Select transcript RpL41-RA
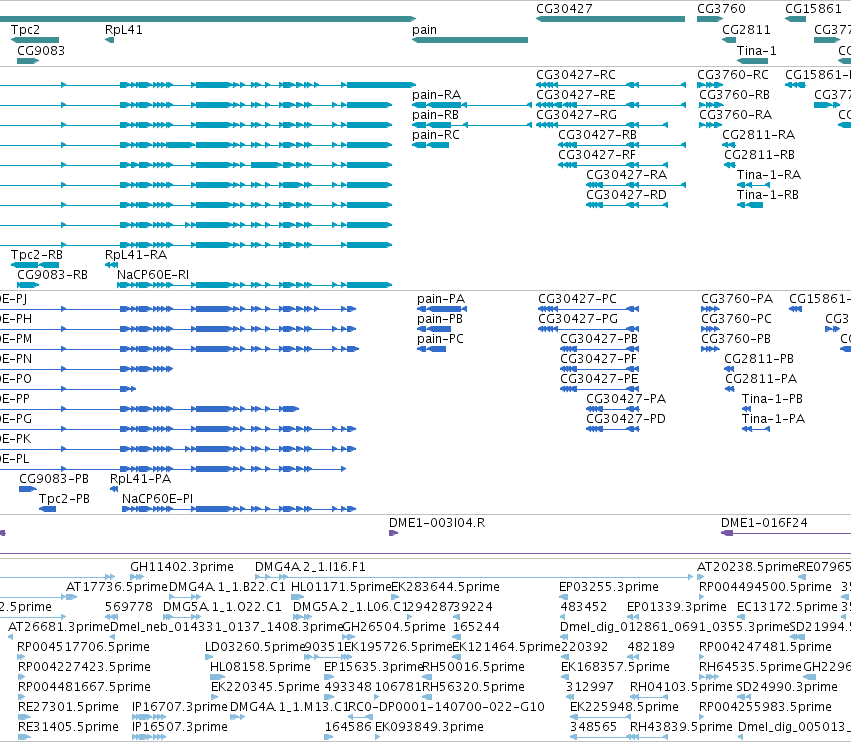851x742 pixels. (136, 255)
